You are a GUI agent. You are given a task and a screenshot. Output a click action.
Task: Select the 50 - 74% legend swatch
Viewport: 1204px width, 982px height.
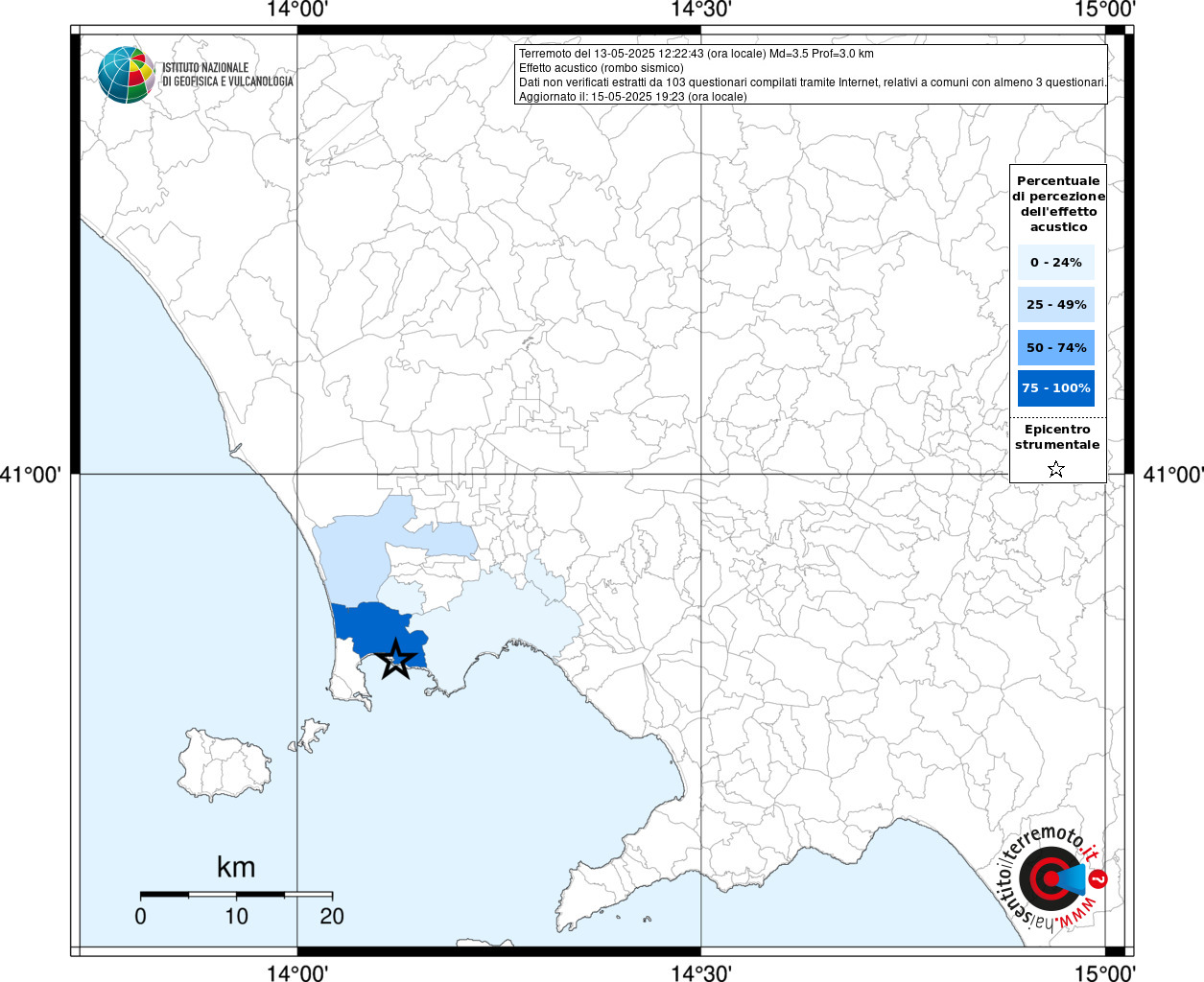click(x=1056, y=347)
